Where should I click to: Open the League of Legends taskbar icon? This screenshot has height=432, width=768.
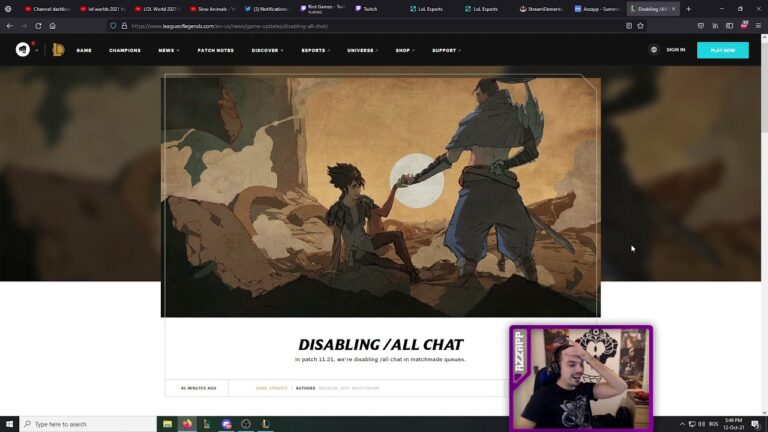click(265, 424)
